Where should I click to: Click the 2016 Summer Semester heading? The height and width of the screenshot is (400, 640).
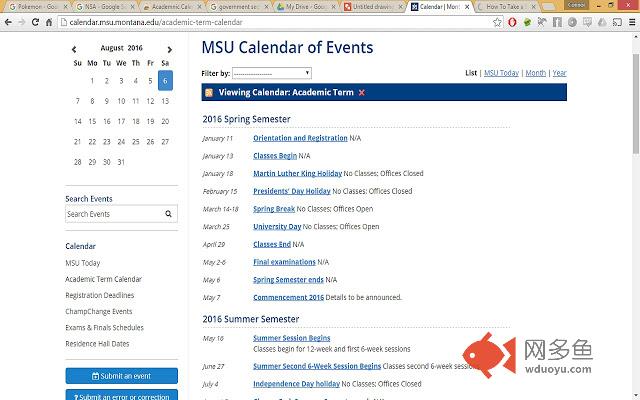[251, 319]
